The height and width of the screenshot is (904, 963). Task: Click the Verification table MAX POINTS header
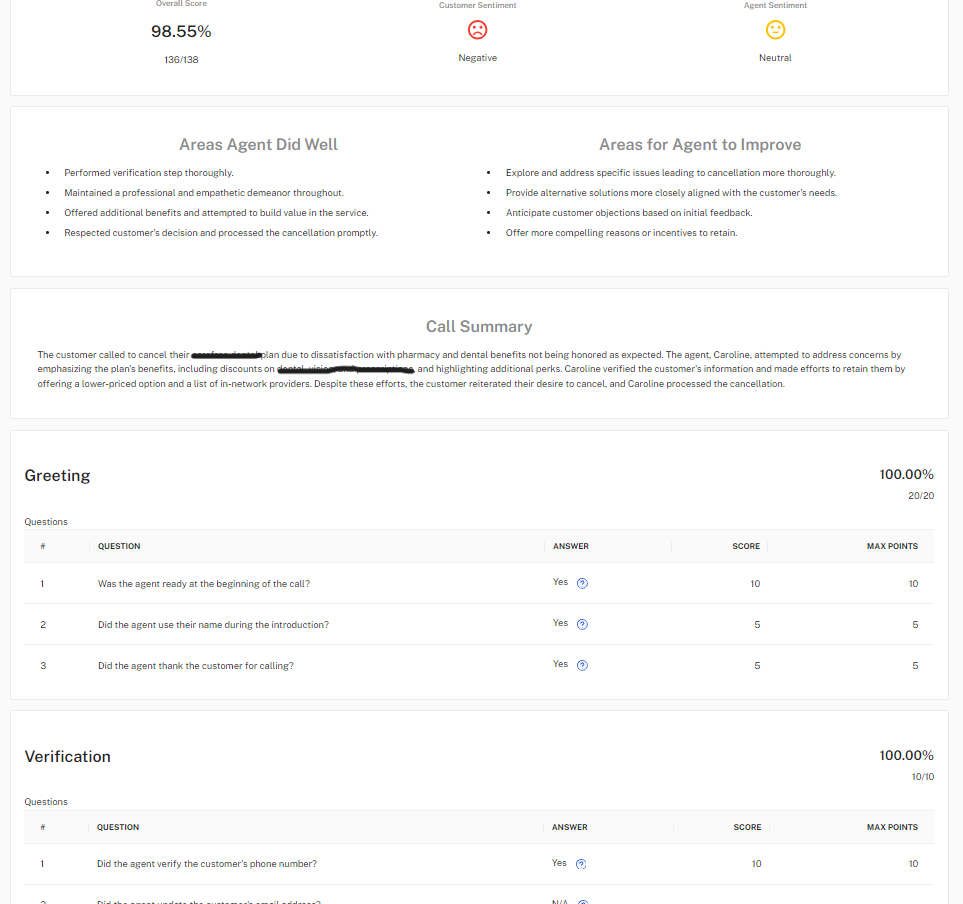(x=892, y=827)
